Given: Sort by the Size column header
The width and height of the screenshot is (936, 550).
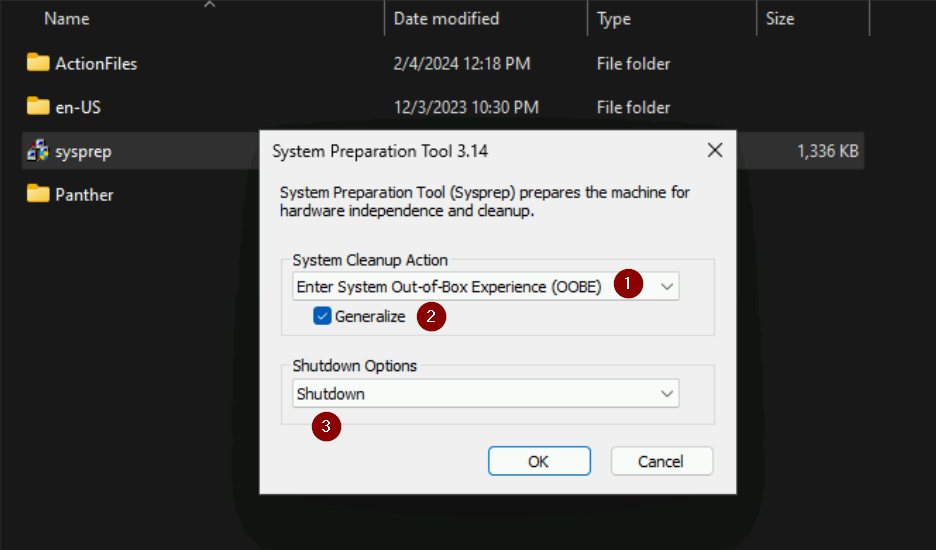Looking at the screenshot, I should click(x=780, y=19).
